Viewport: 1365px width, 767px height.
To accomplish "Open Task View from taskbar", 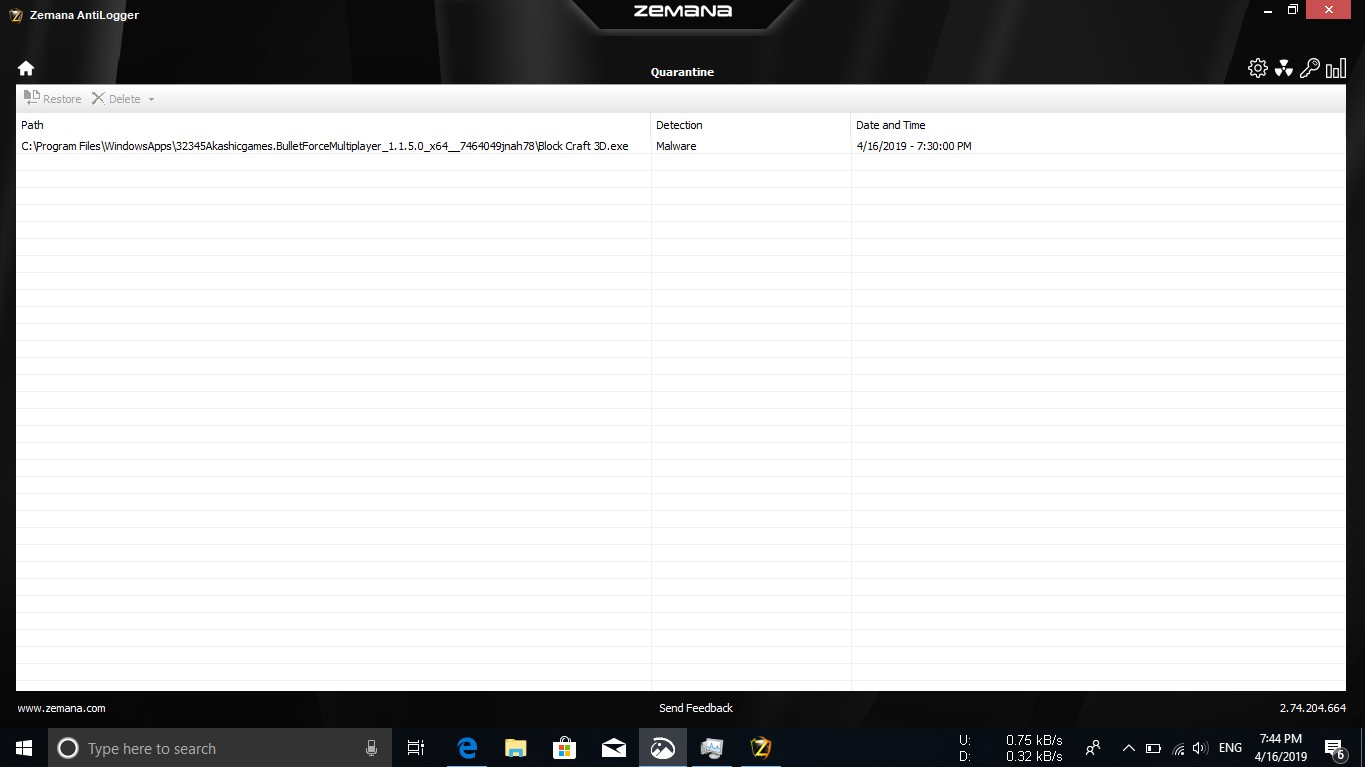I will [416, 748].
